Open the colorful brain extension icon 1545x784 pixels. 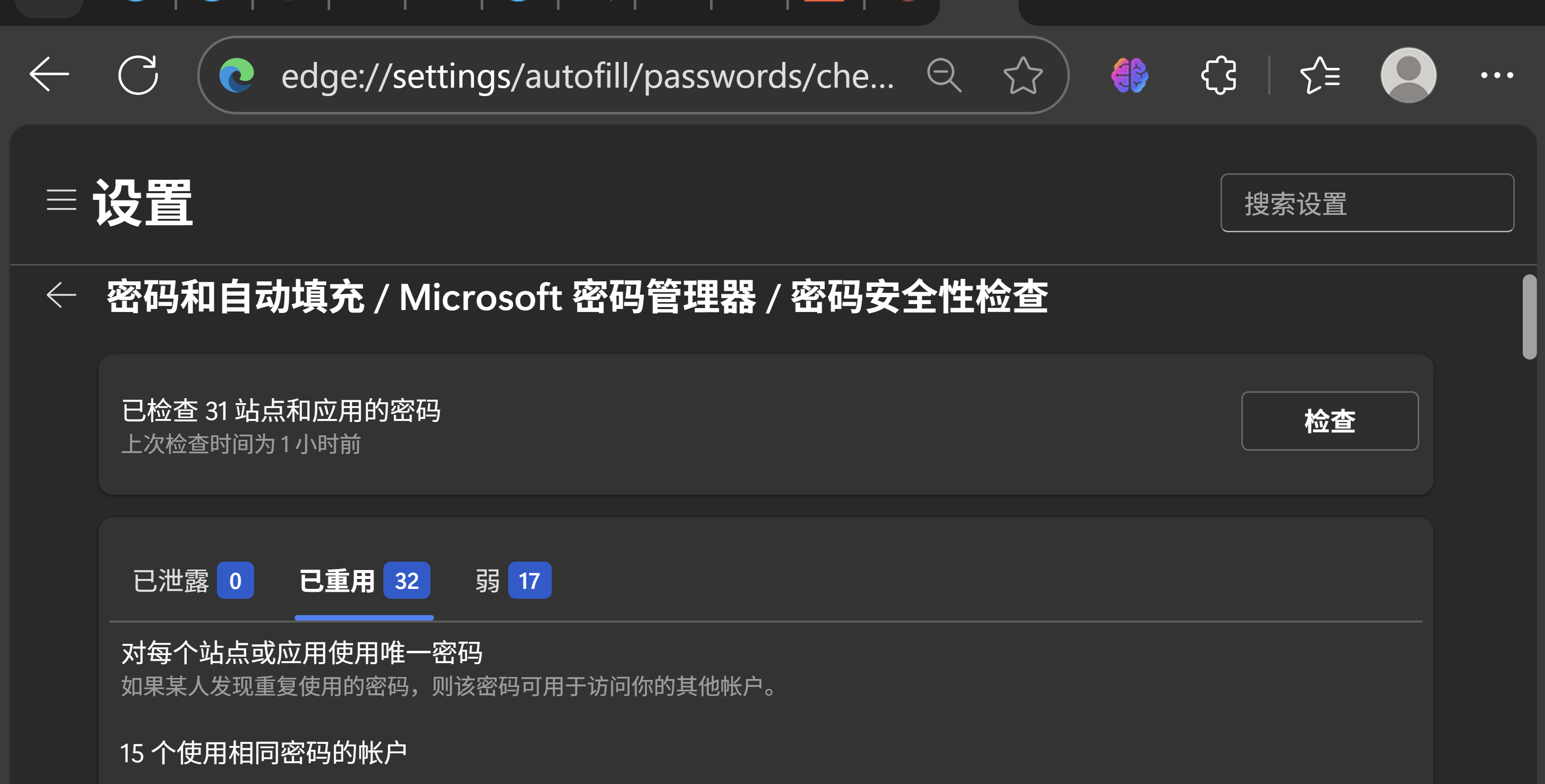click(1129, 76)
